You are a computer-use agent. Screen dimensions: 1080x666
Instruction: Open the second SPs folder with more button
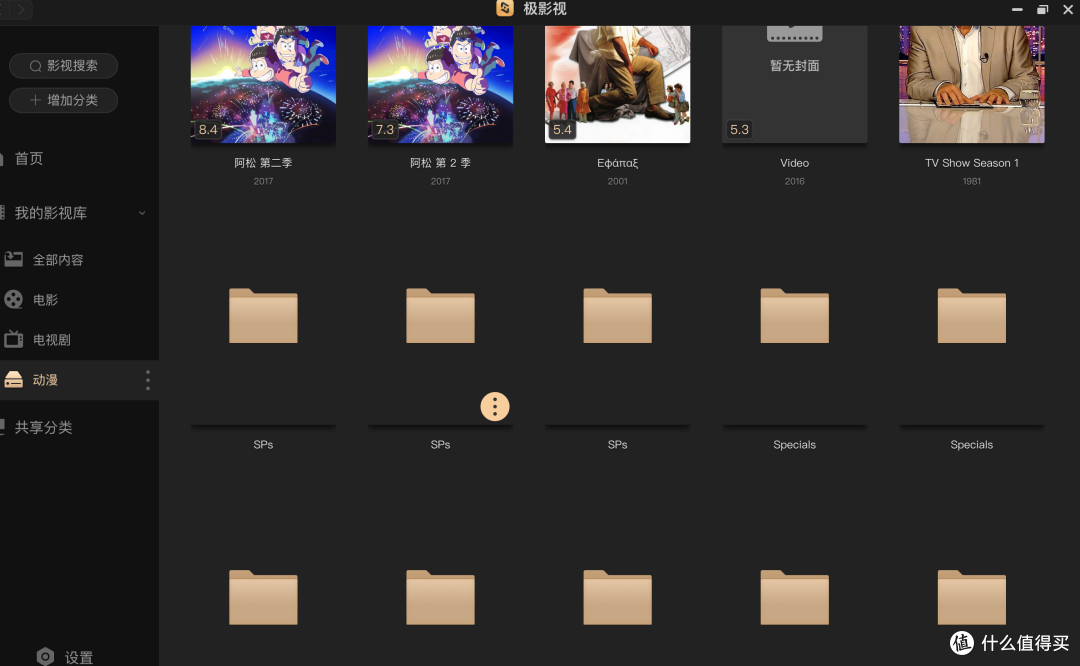(x=440, y=315)
